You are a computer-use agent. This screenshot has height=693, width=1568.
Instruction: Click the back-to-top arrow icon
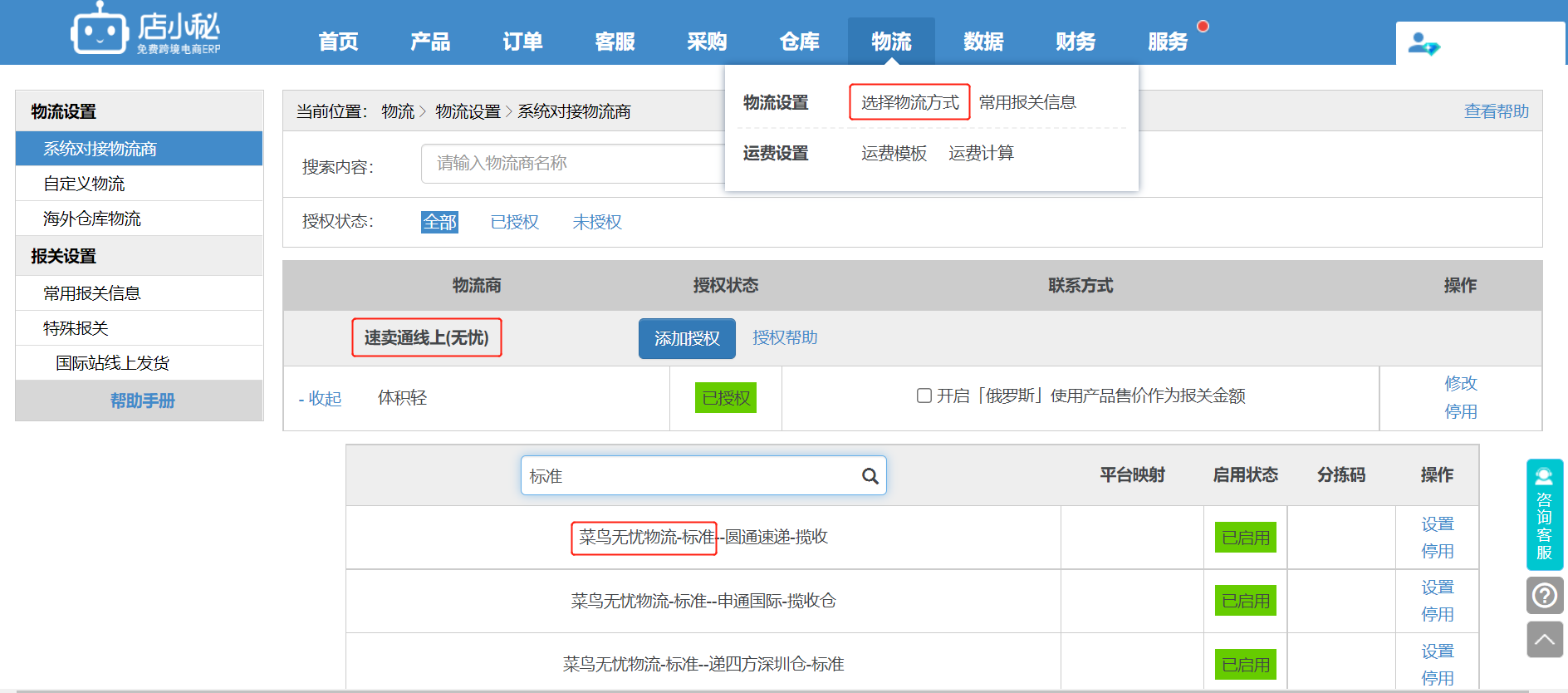click(x=1544, y=640)
